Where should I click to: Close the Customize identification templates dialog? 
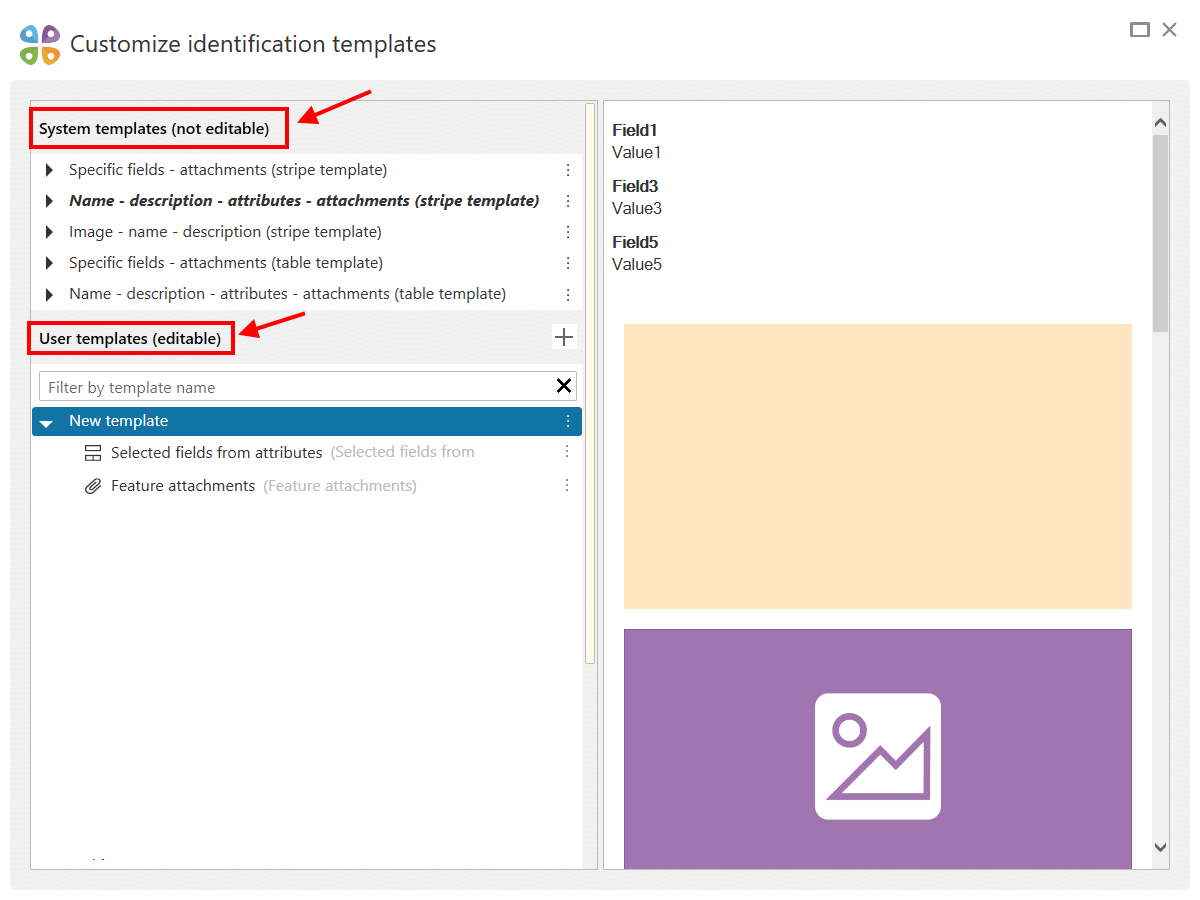[x=1169, y=30]
